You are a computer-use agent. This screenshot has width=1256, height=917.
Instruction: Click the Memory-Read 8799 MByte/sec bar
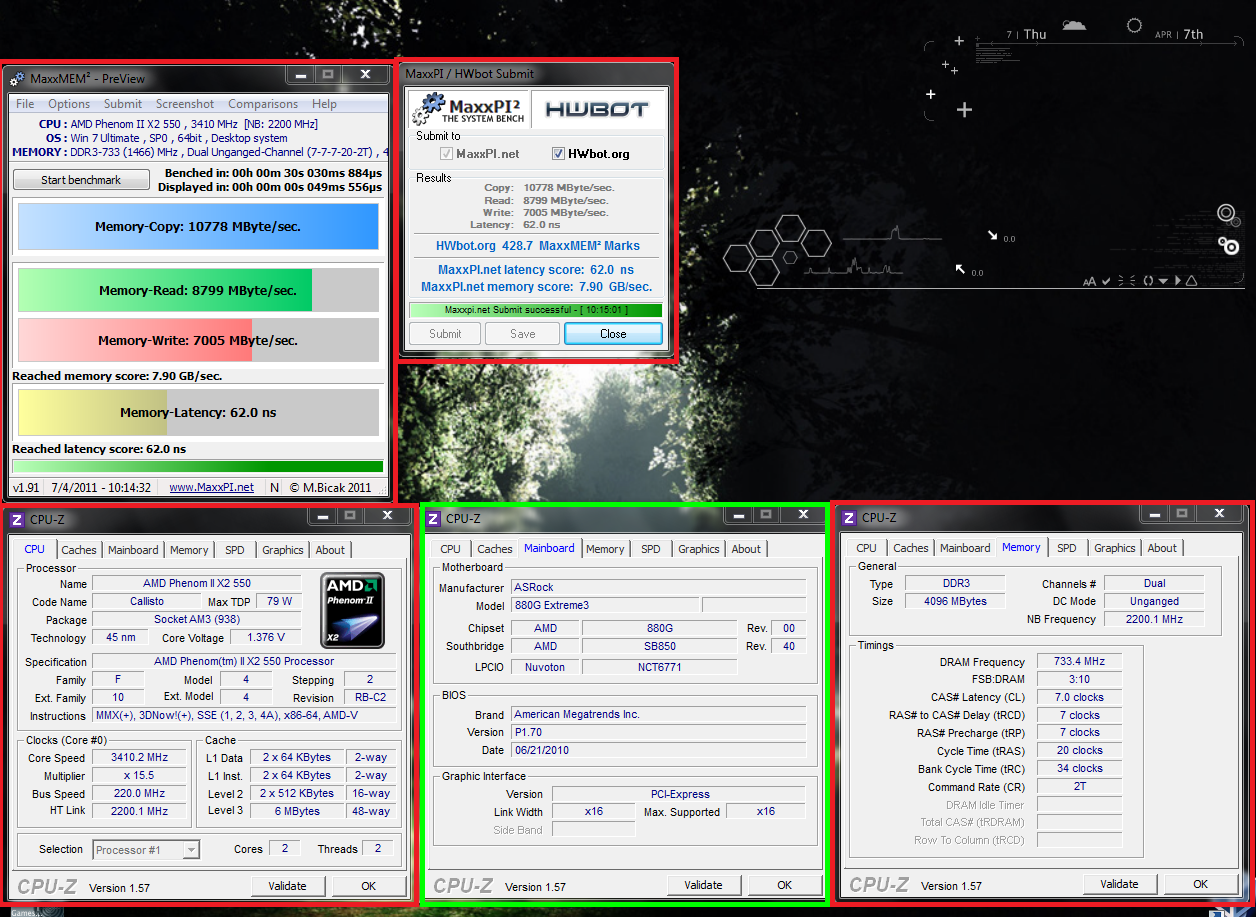(198, 291)
